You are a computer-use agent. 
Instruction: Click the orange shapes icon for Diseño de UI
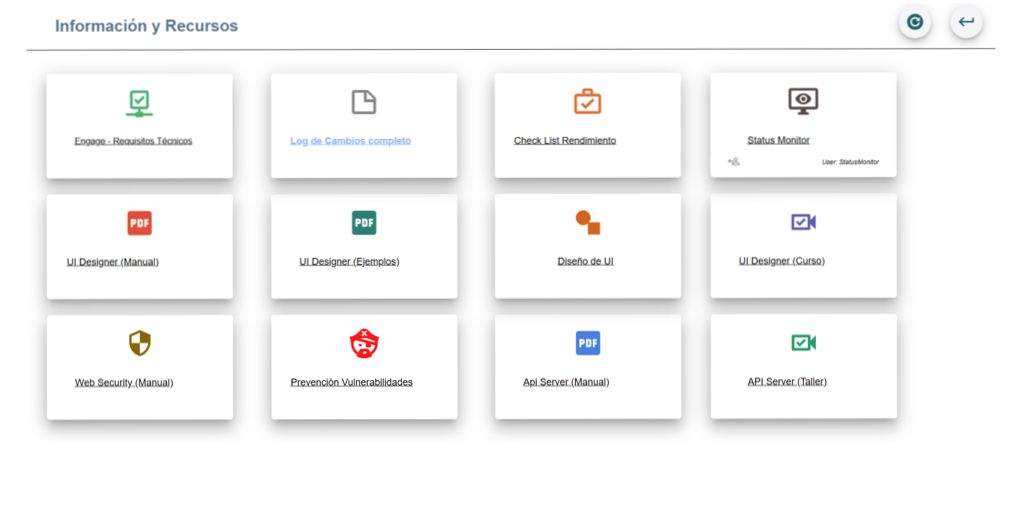tap(588, 223)
